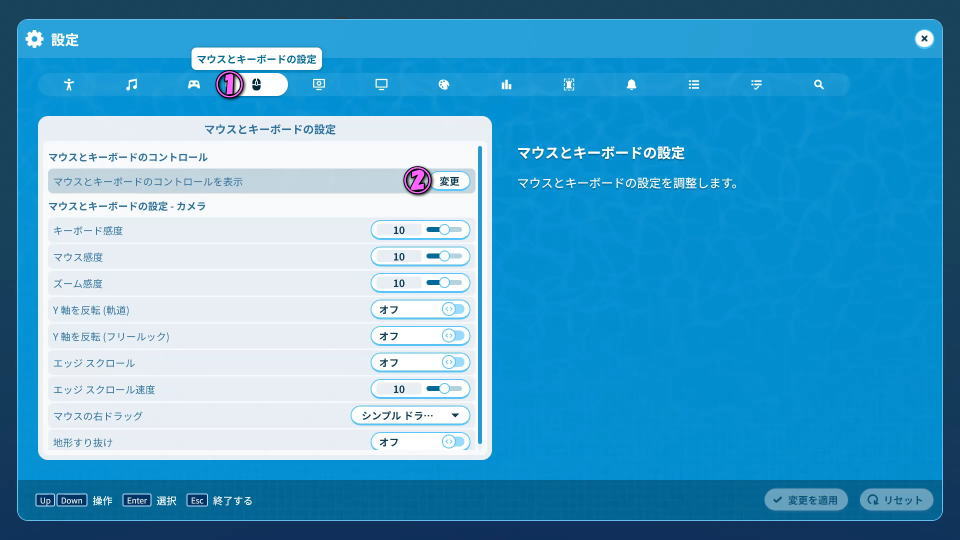Switch to the list settings tab

coord(693,85)
